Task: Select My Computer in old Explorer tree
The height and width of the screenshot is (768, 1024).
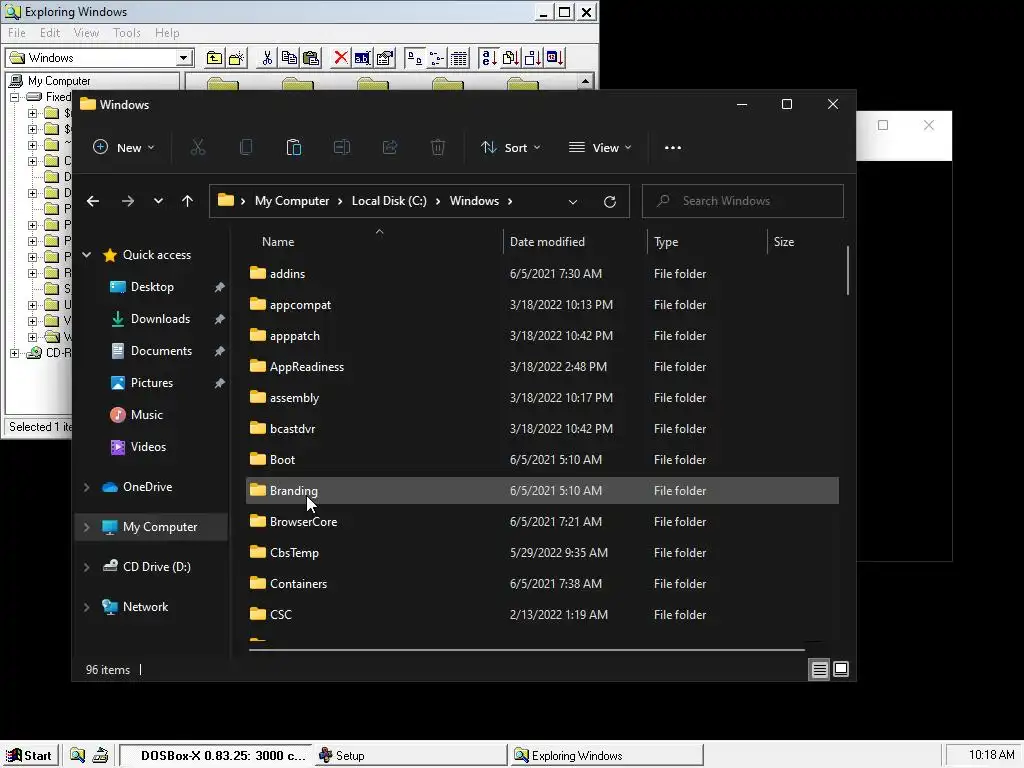Action: click(x=59, y=81)
